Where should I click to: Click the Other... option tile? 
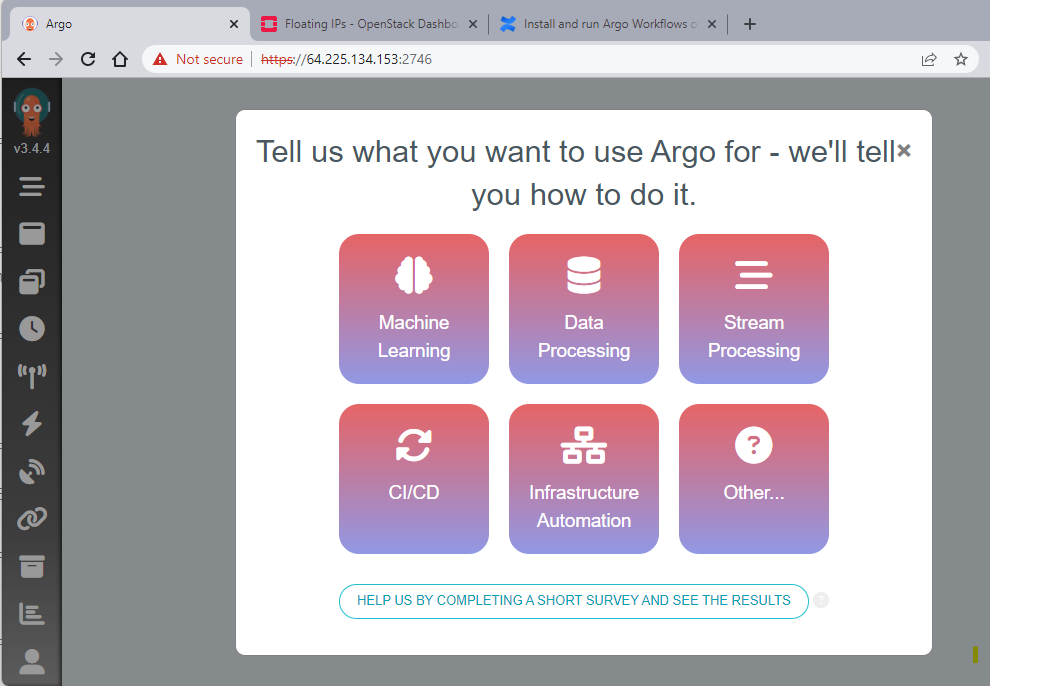(x=754, y=479)
